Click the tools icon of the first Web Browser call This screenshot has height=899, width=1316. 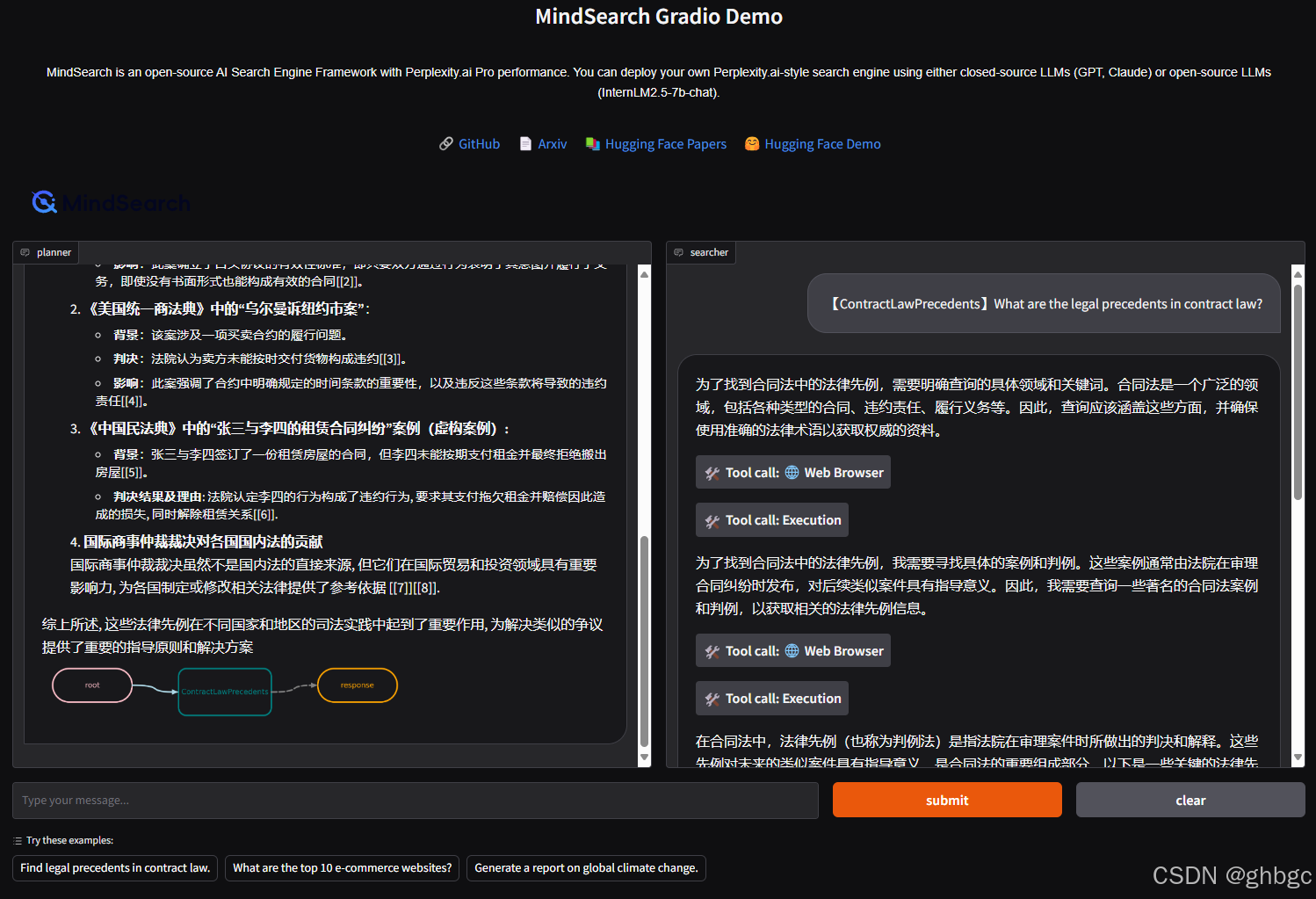(x=712, y=473)
